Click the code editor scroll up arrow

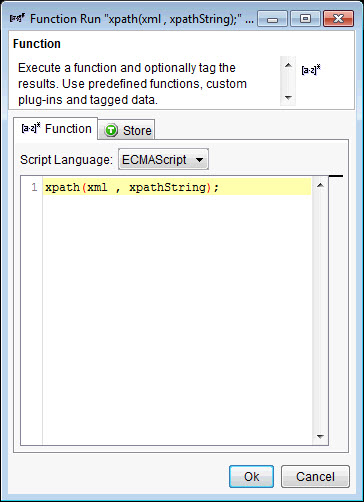click(x=320, y=185)
